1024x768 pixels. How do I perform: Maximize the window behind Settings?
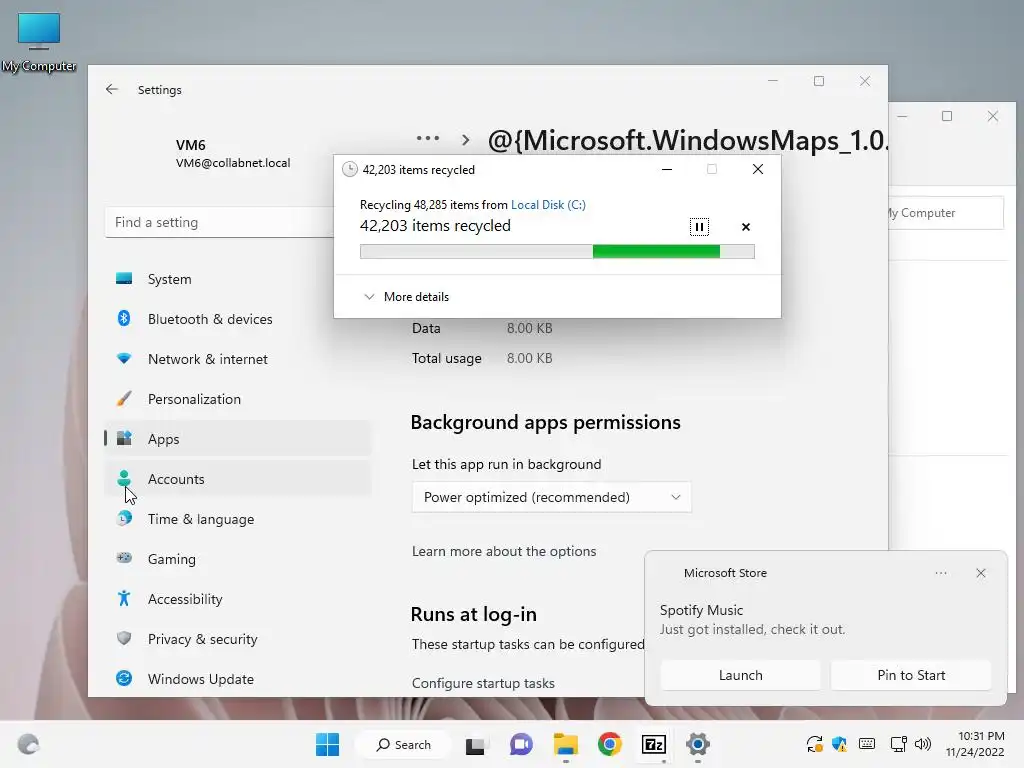tap(947, 116)
